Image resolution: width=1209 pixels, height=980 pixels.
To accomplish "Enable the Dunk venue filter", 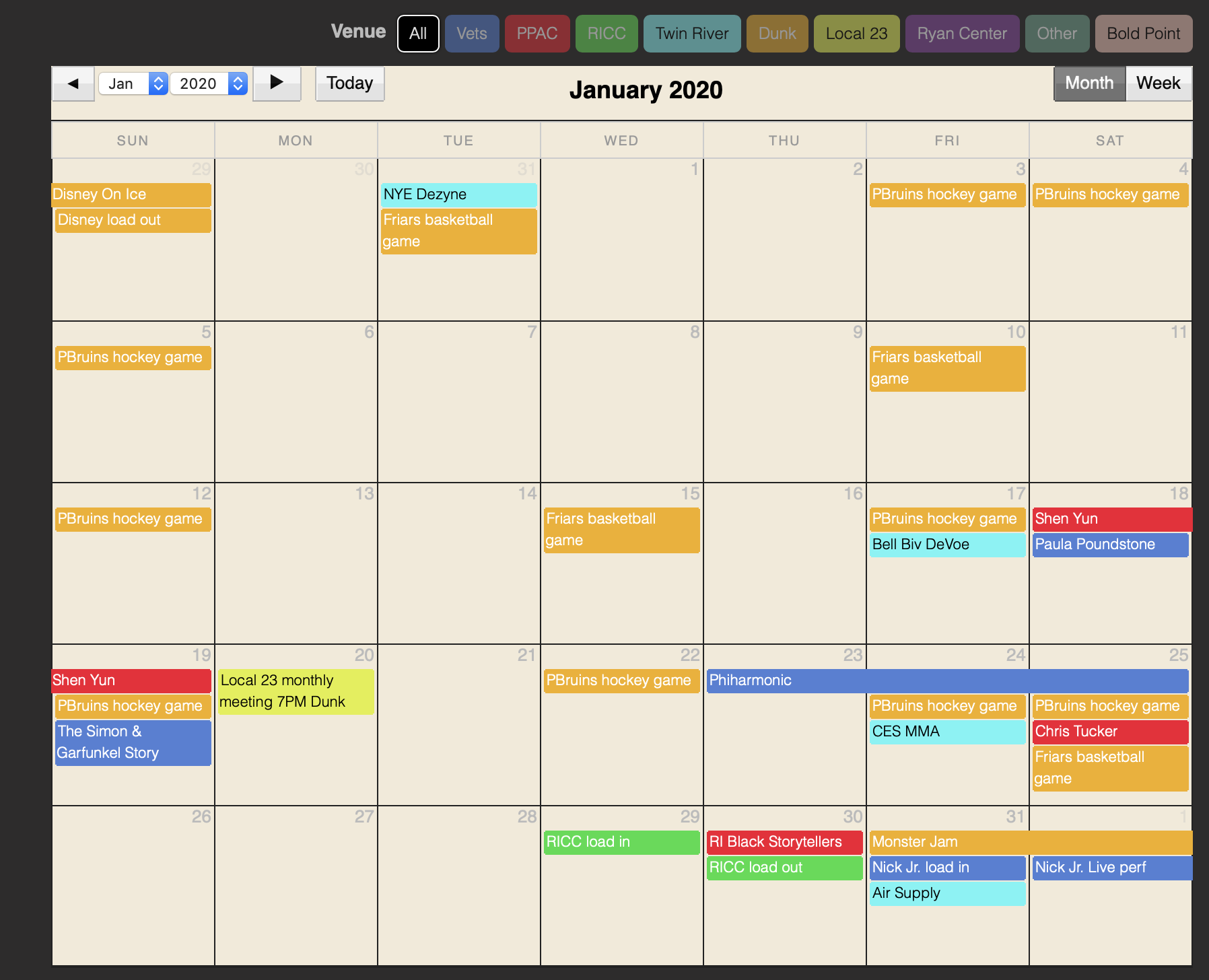I will [777, 34].
